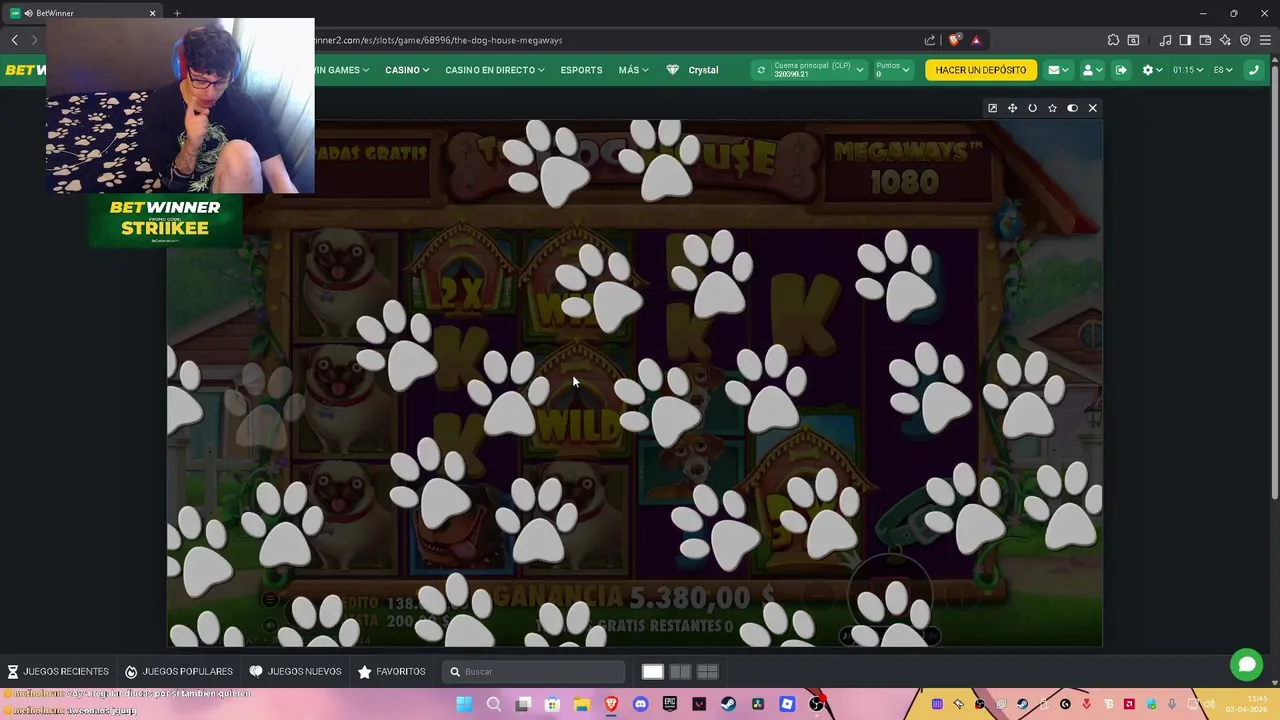Open JUEGOS POPULARES list
Viewport: 1280px width, 720px height.
[178, 671]
